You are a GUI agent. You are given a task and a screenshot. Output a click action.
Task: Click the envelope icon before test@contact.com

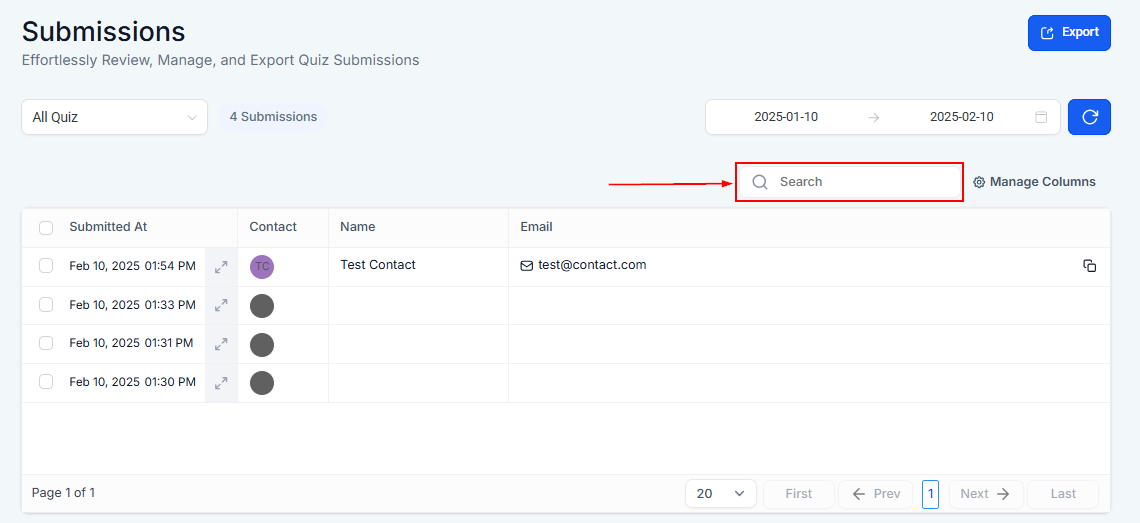527,266
